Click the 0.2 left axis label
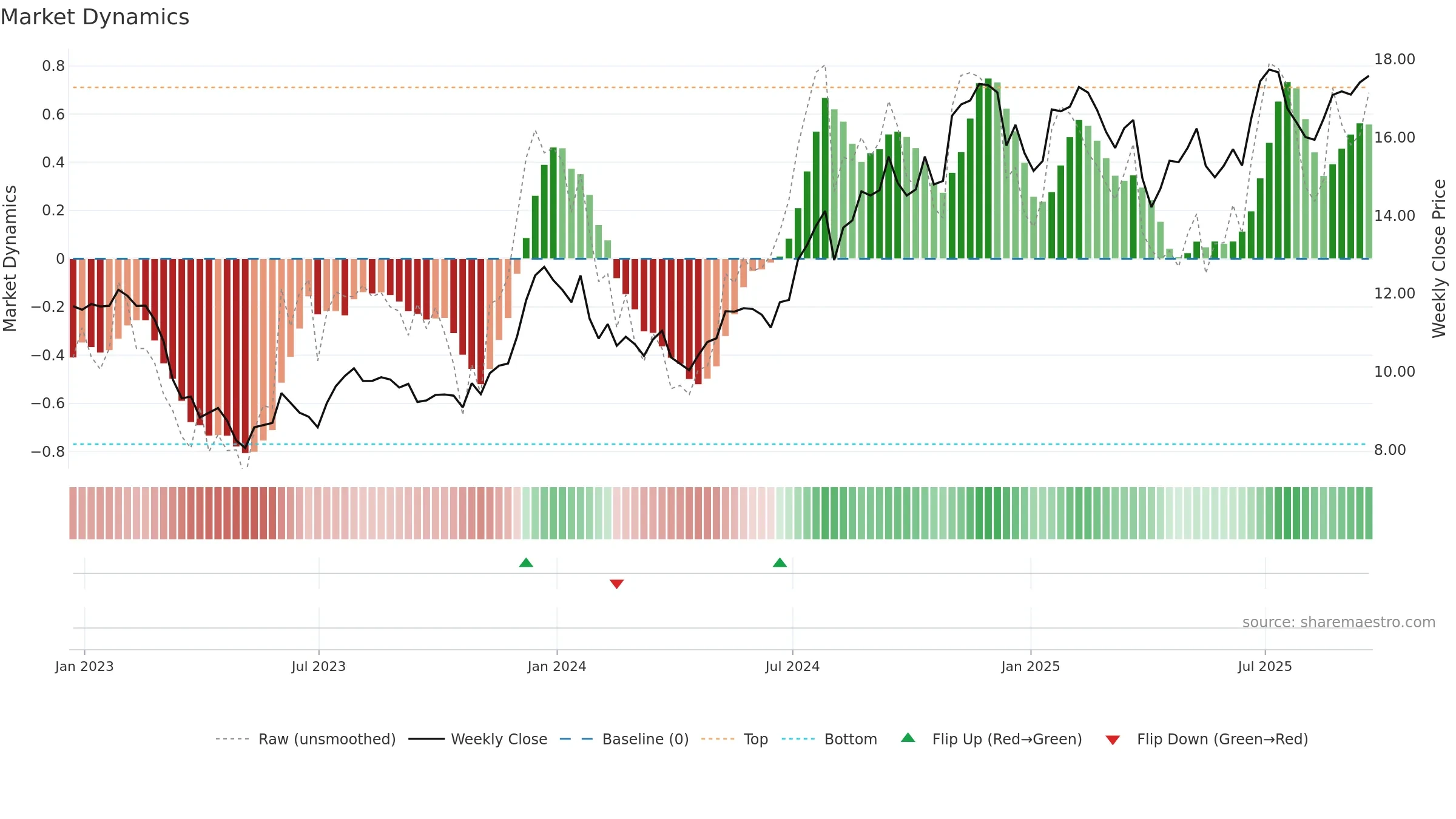 pyautogui.click(x=53, y=211)
